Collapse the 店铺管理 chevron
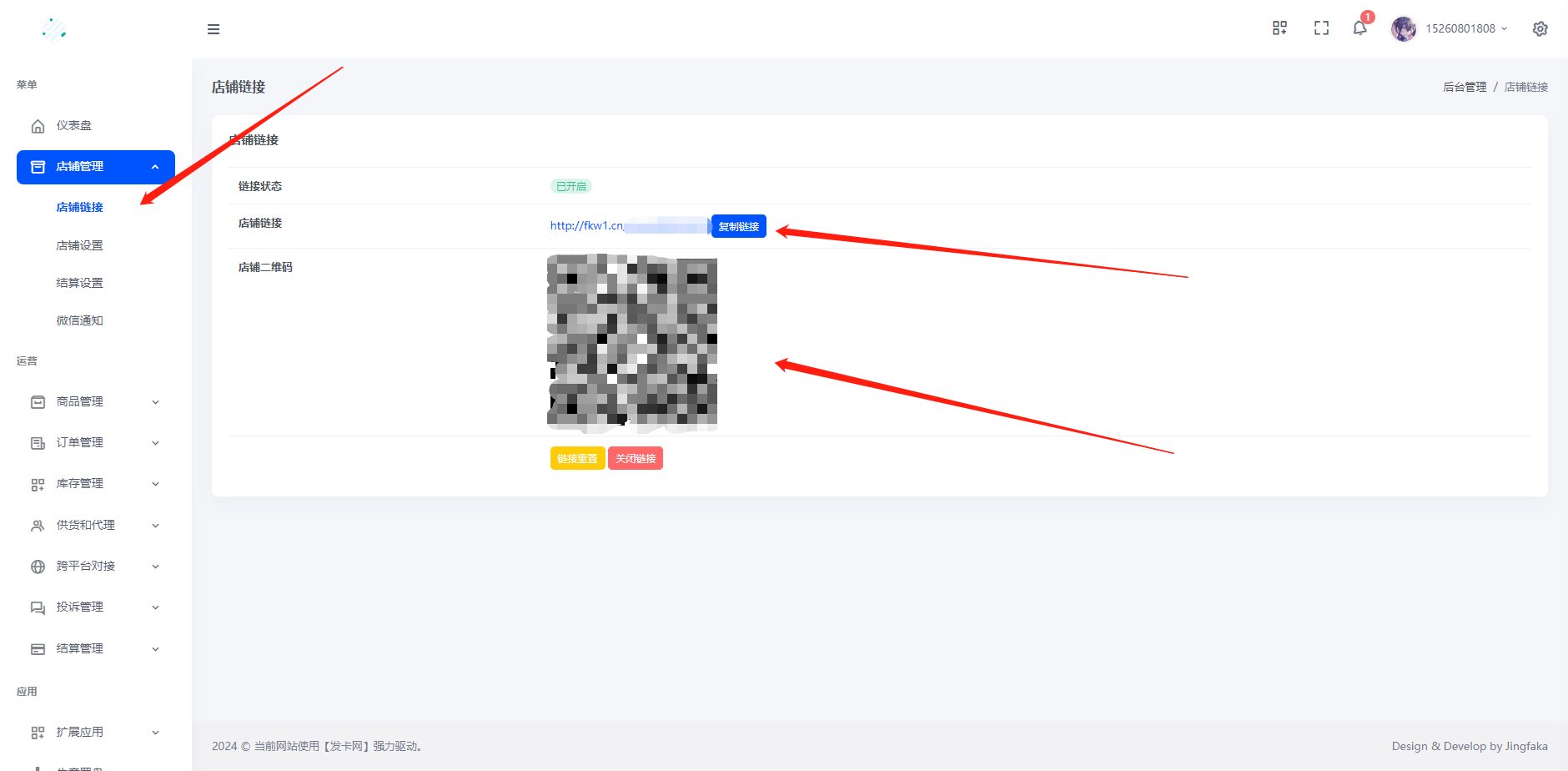 pos(155,167)
